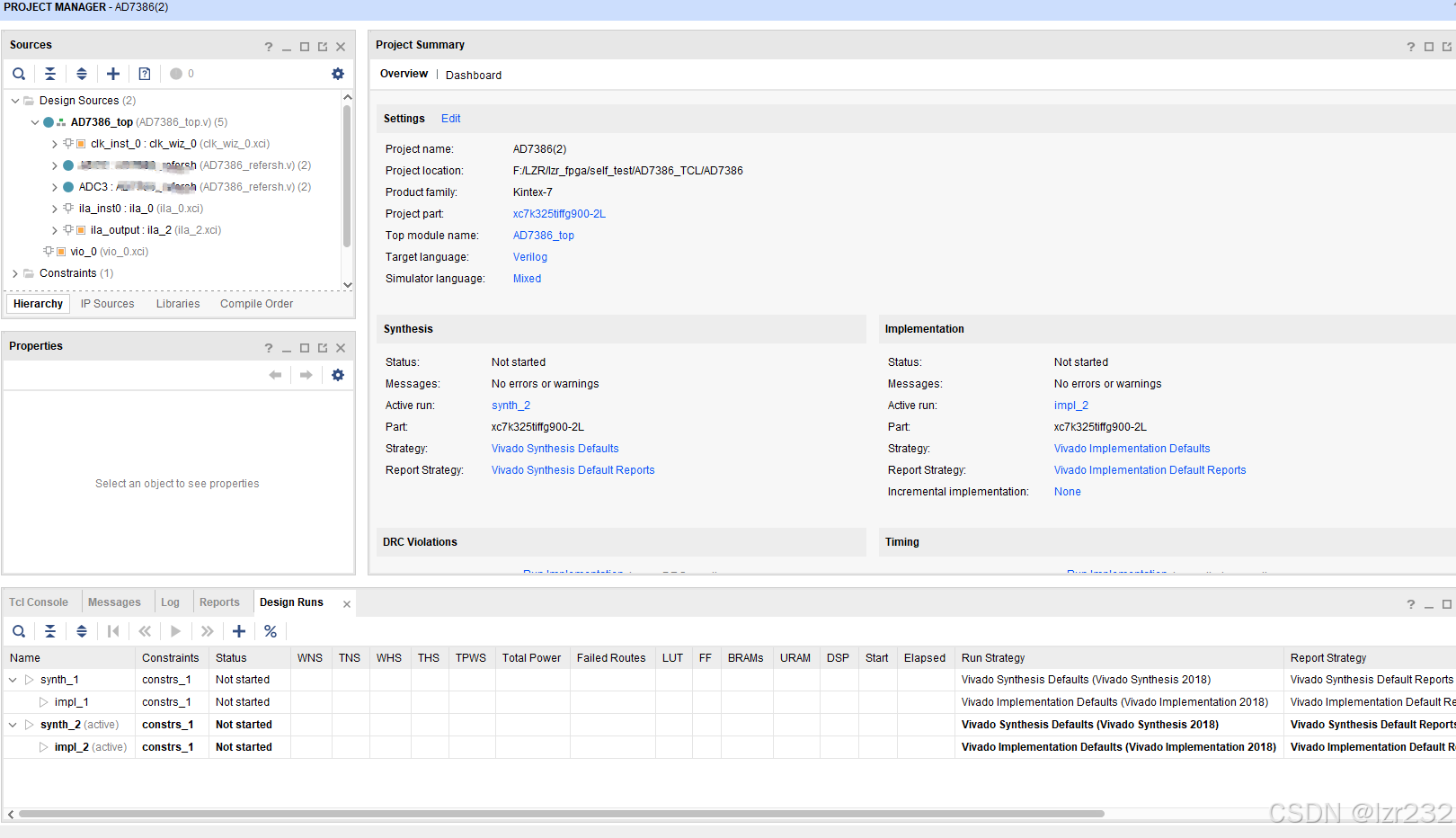Click Mixed simulator language link
The width and height of the screenshot is (1456, 838).
(x=528, y=279)
